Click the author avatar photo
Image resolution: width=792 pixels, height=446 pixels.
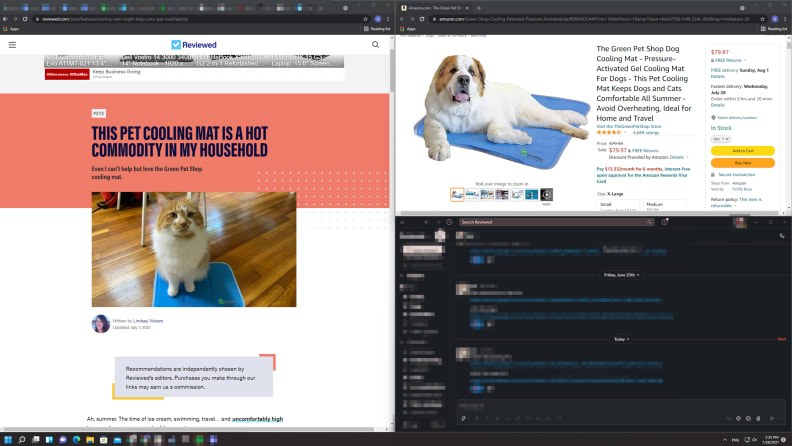[x=101, y=324]
